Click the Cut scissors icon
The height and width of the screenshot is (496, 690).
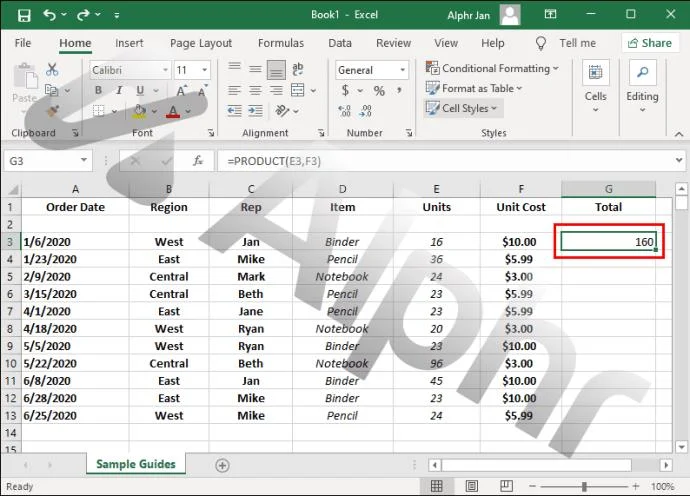pos(52,70)
